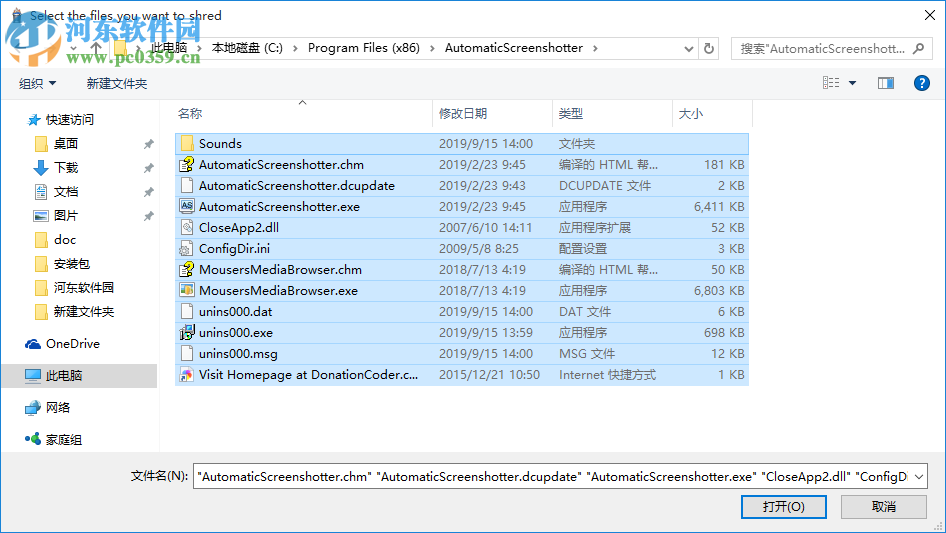The height and width of the screenshot is (533, 946).
Task: Open the 河东软件园 folder in sidebar
Action: (x=84, y=287)
